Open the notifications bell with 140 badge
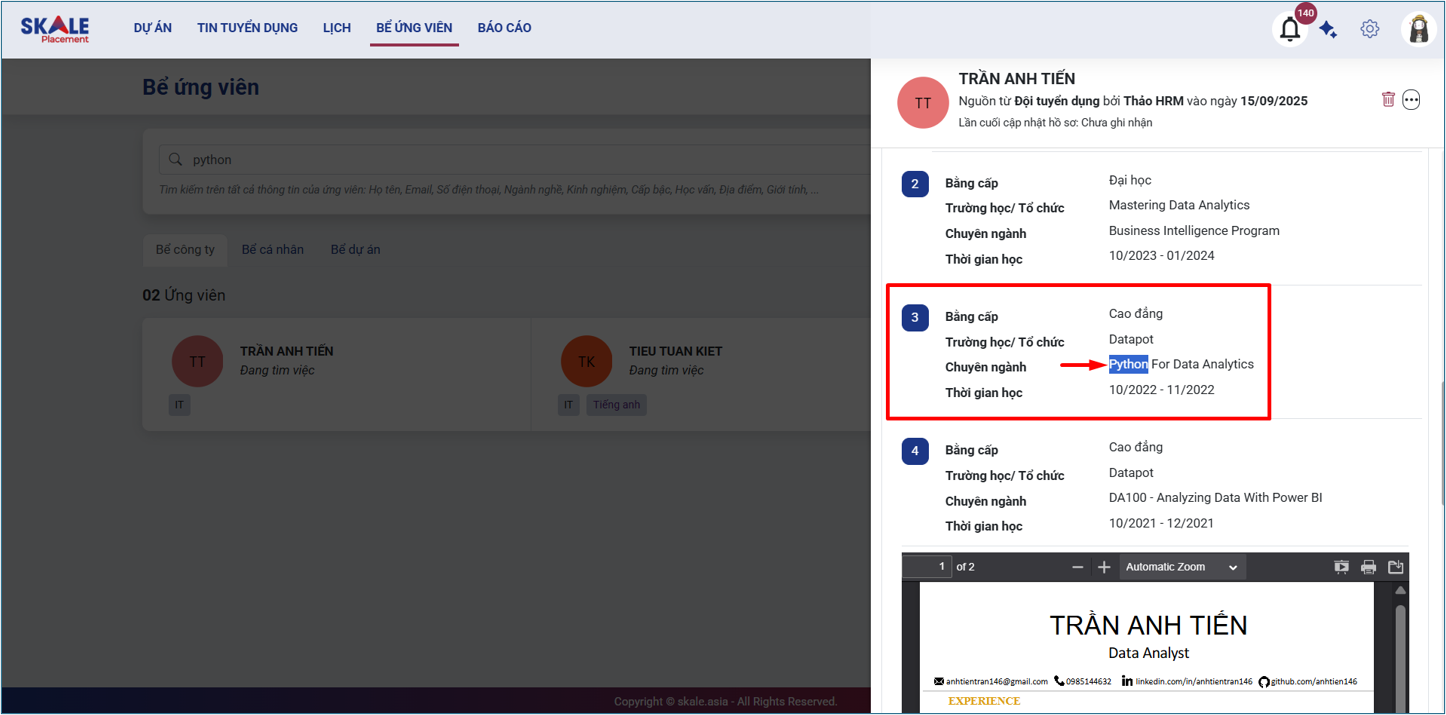This screenshot has height=715, width=1446. tap(1290, 29)
